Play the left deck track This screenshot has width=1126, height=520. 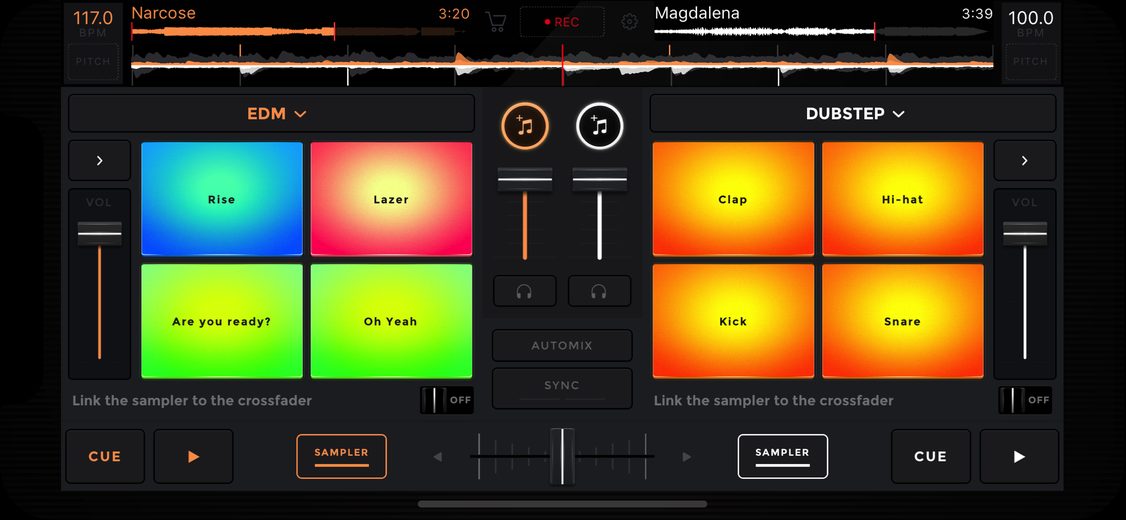[193, 456]
